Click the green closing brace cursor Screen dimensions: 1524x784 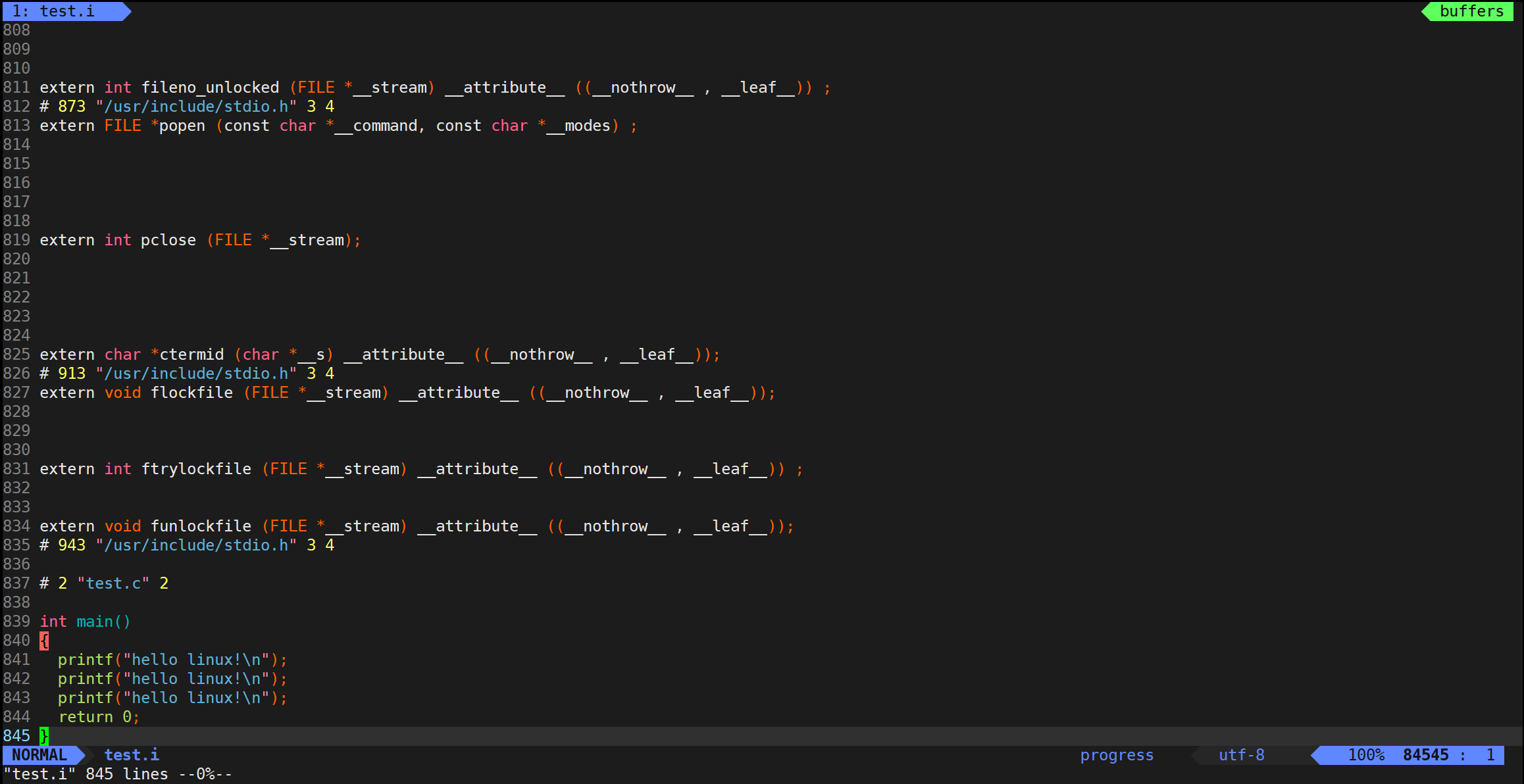(44, 736)
